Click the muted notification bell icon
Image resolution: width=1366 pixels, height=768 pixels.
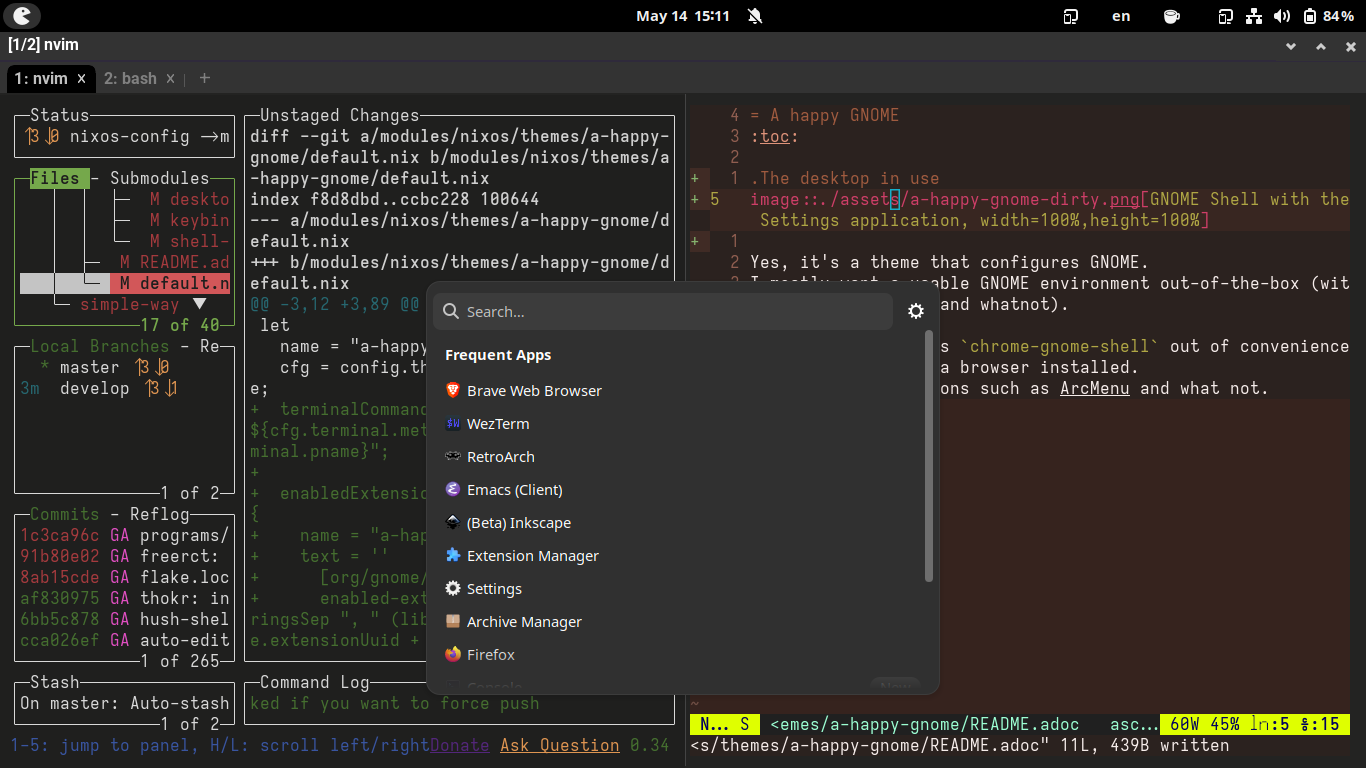click(x=754, y=16)
